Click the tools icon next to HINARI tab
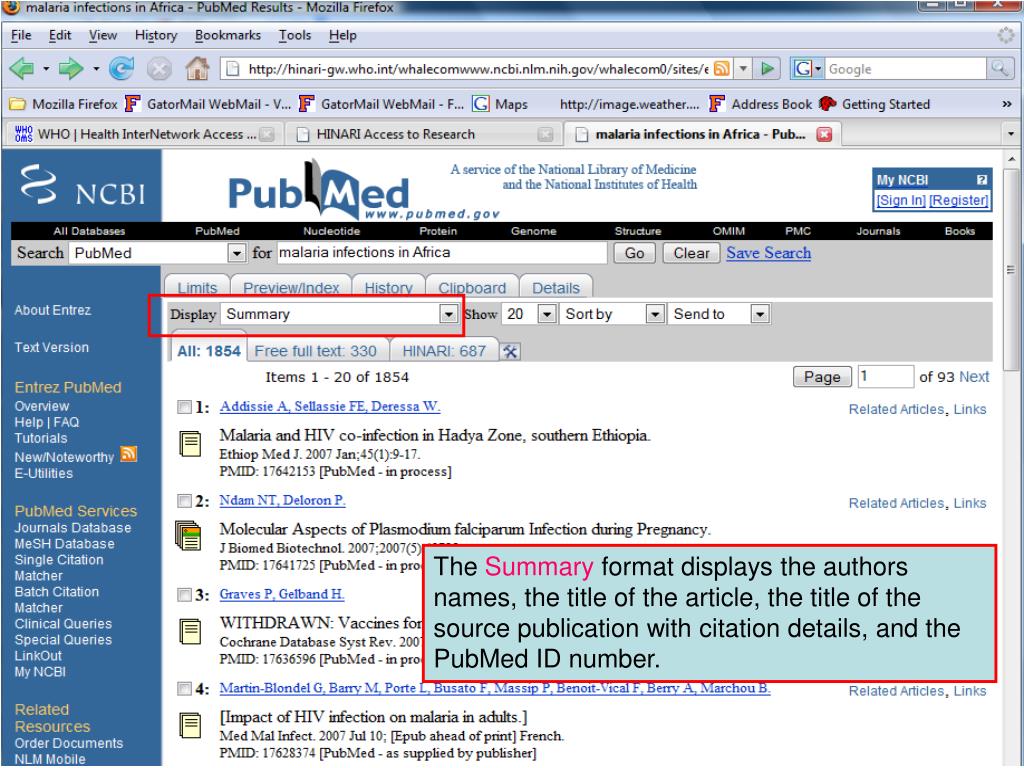 click(x=510, y=351)
